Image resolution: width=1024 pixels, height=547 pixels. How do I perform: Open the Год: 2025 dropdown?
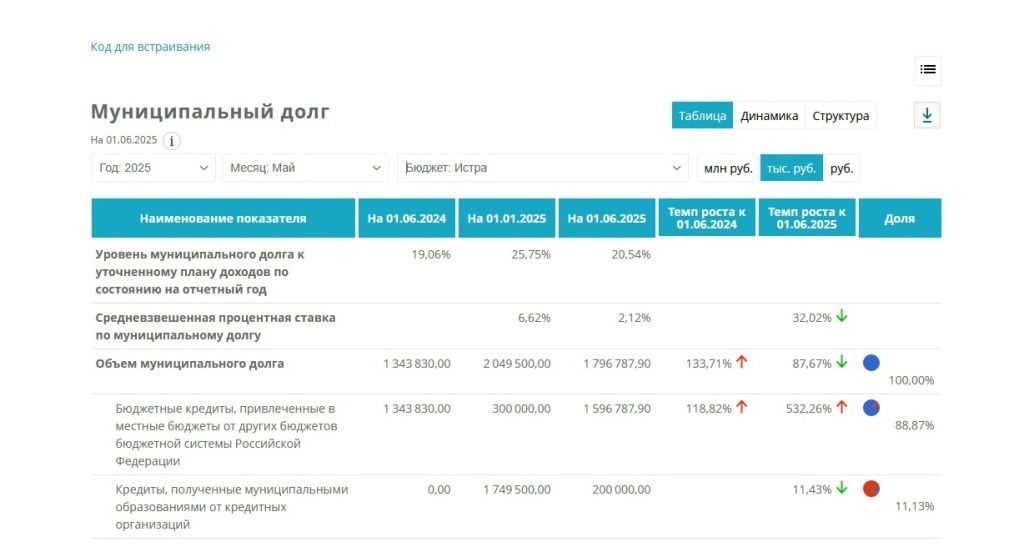[154, 168]
